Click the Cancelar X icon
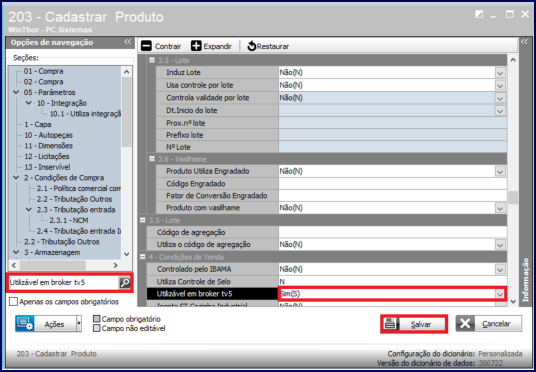Image resolution: width=536 pixels, height=372 pixels. click(466, 323)
